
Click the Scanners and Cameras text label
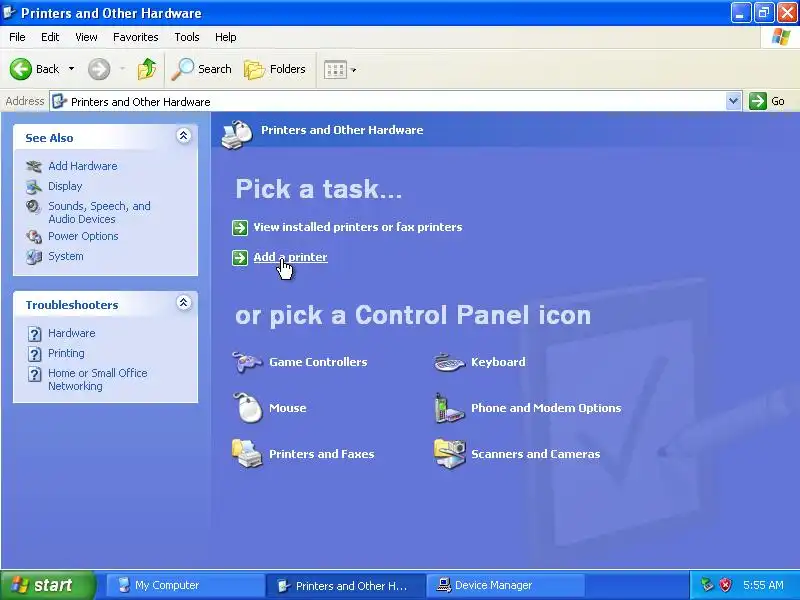(536, 454)
